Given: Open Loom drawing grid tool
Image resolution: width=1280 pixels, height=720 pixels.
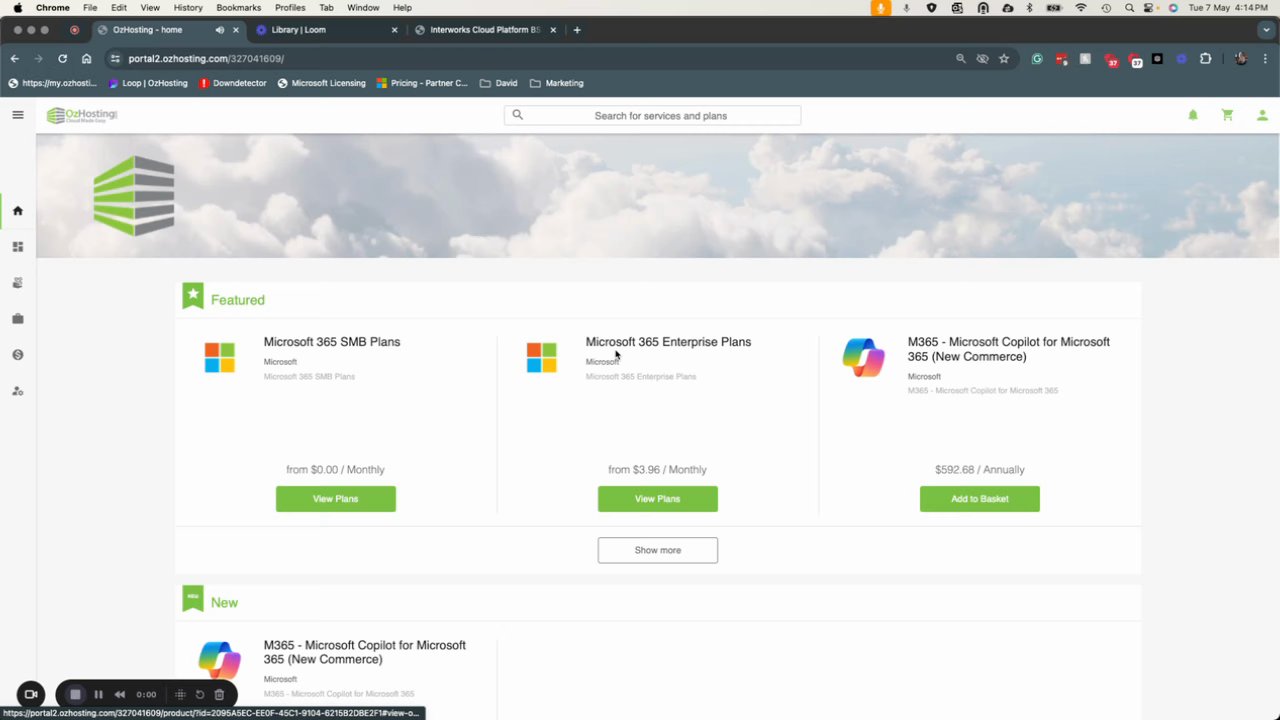Looking at the screenshot, I should click(x=180, y=694).
